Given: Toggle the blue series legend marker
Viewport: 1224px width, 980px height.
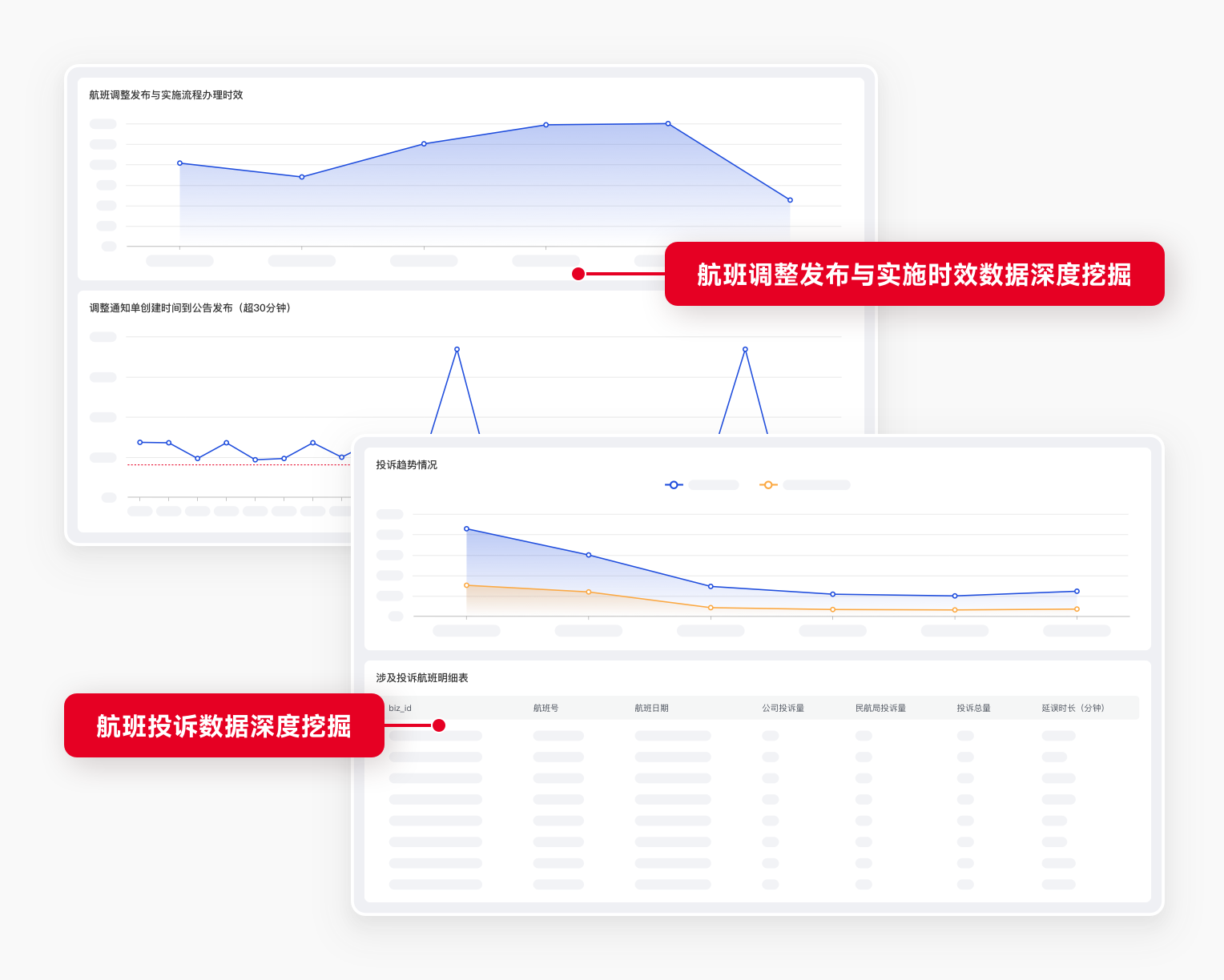Looking at the screenshot, I should click(x=674, y=484).
